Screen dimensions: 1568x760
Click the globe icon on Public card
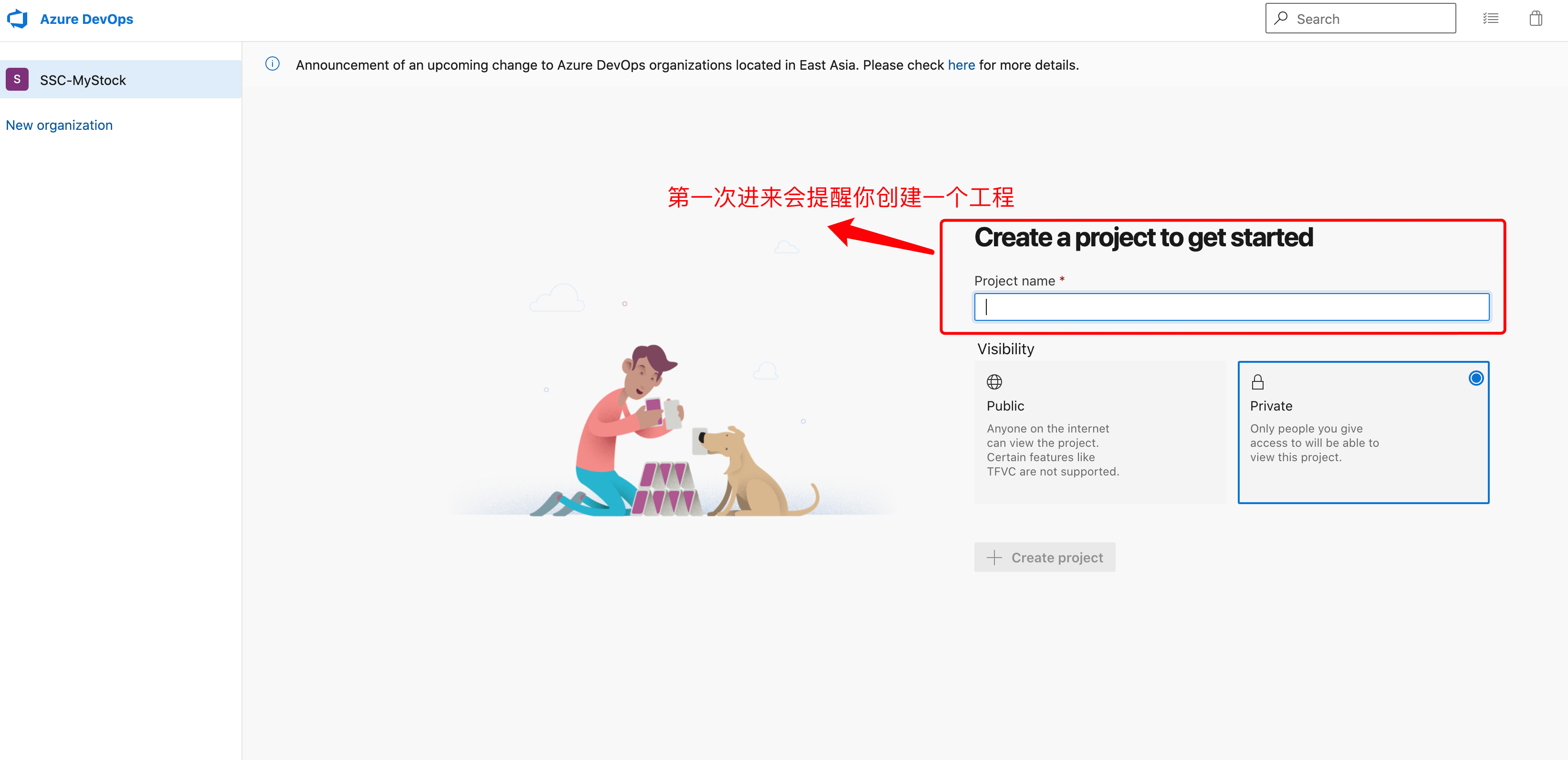pyautogui.click(x=994, y=382)
